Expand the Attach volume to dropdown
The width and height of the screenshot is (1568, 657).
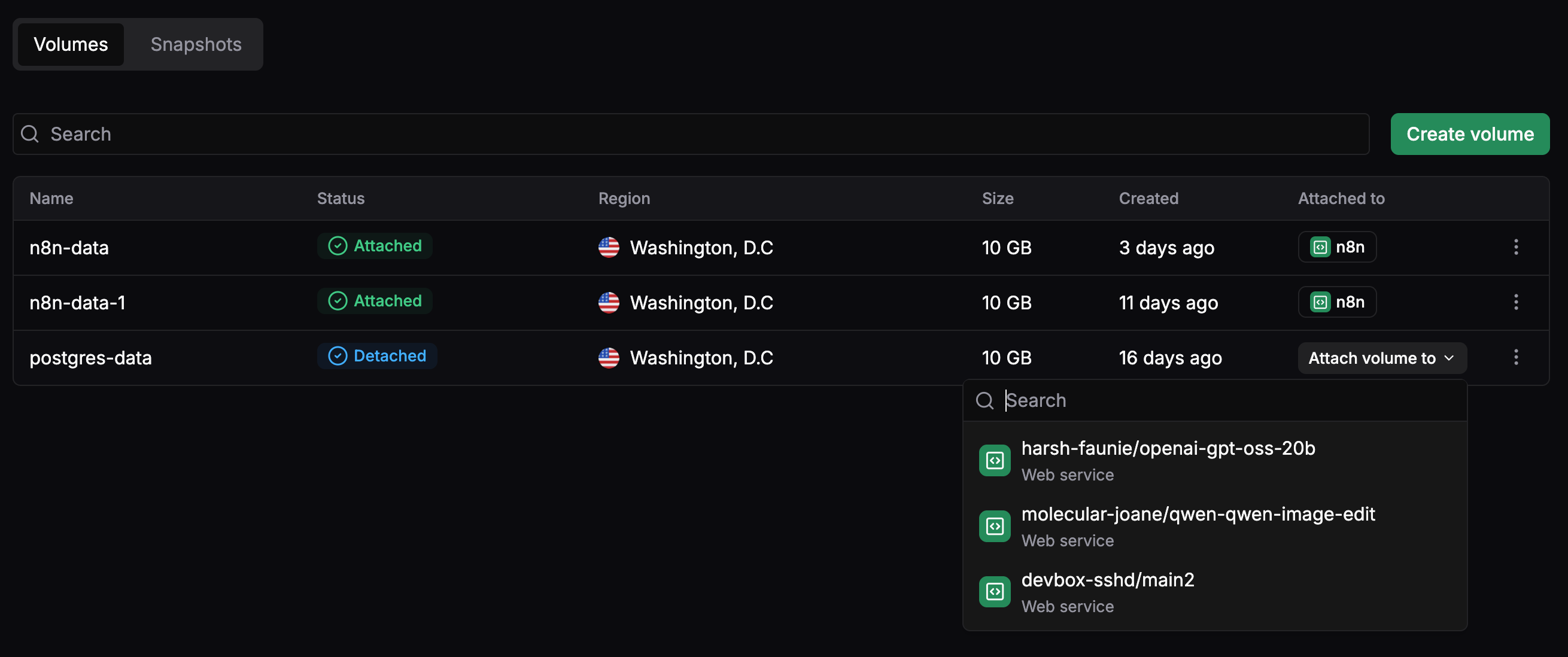pos(1382,358)
